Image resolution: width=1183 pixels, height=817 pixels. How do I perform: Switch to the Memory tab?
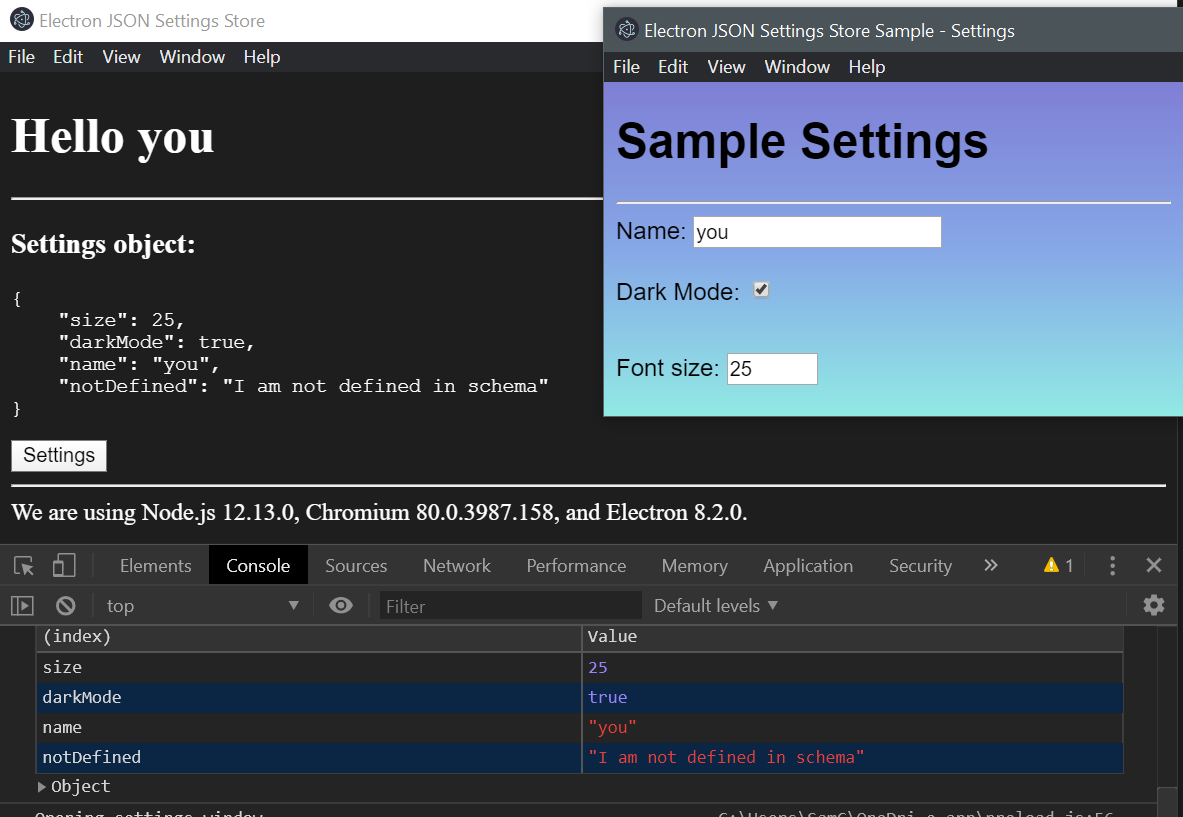[695, 566]
